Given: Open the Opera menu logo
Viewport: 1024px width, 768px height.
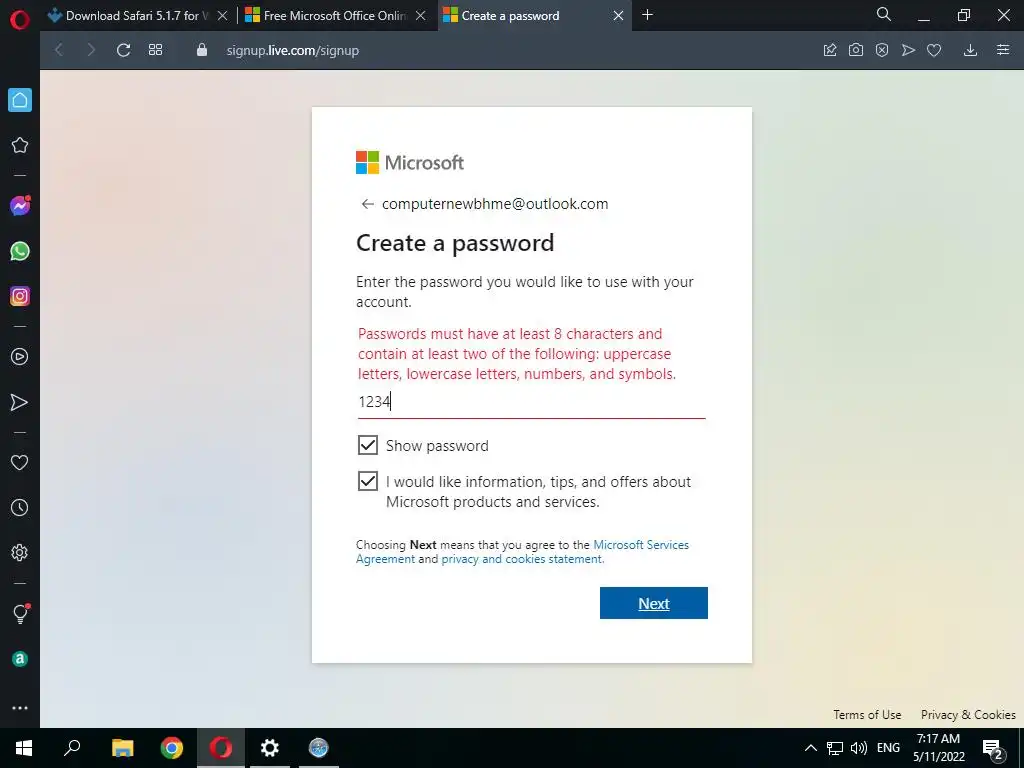Looking at the screenshot, I should [x=20, y=20].
